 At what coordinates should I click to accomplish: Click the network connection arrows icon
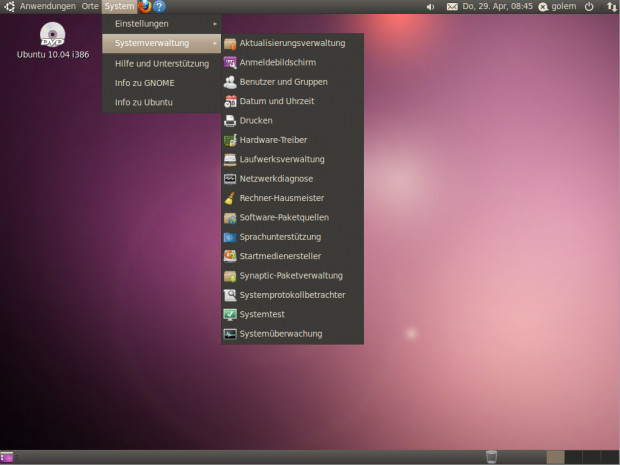[x=610, y=6]
